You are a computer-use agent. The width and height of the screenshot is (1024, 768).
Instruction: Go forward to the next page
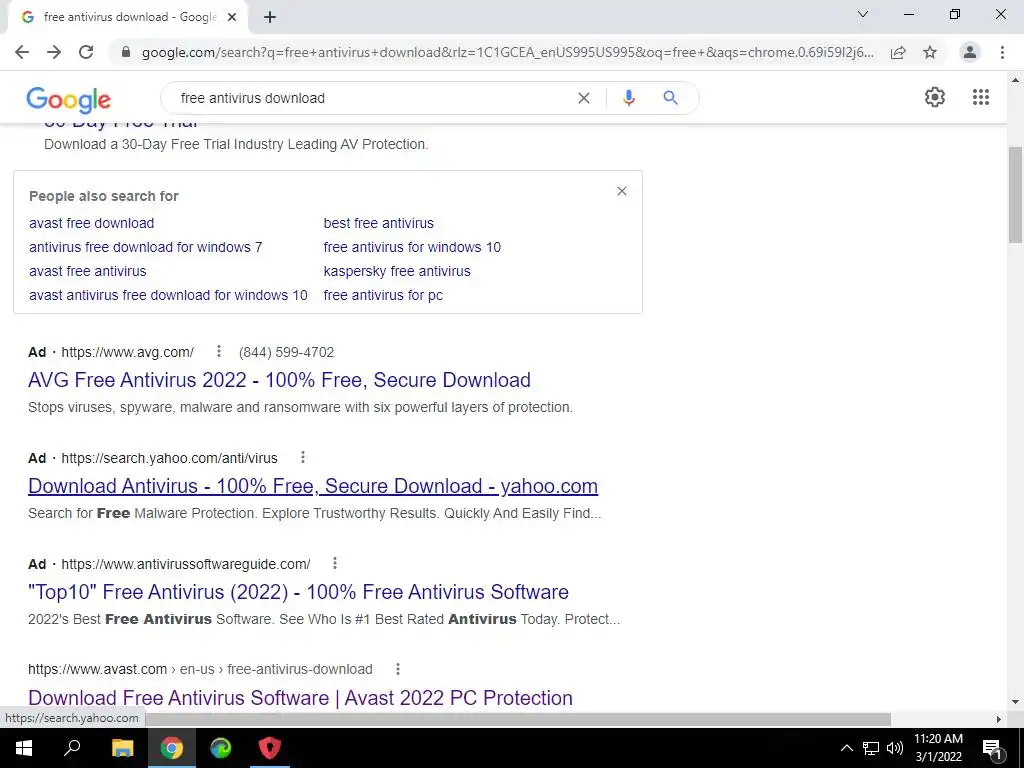(54, 52)
